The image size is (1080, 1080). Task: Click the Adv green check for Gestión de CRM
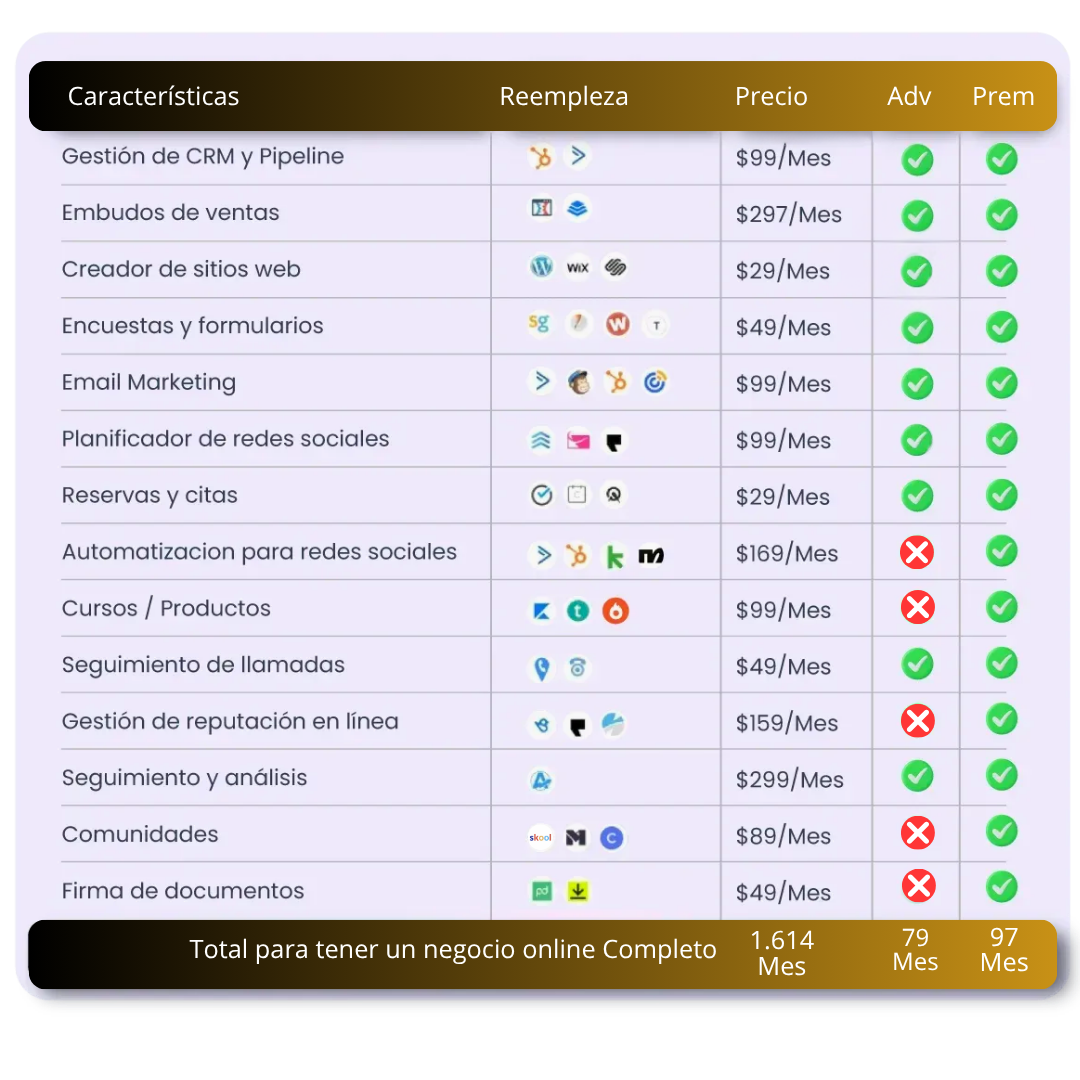[917, 160]
